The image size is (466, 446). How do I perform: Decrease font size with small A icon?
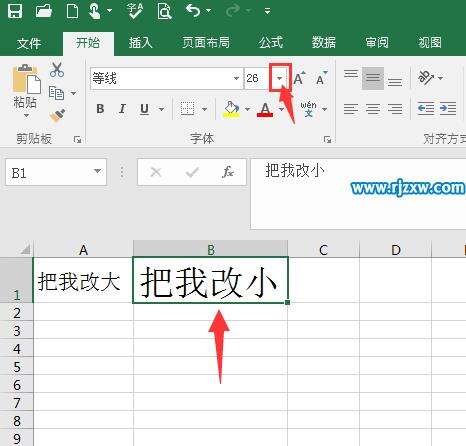click(321, 78)
